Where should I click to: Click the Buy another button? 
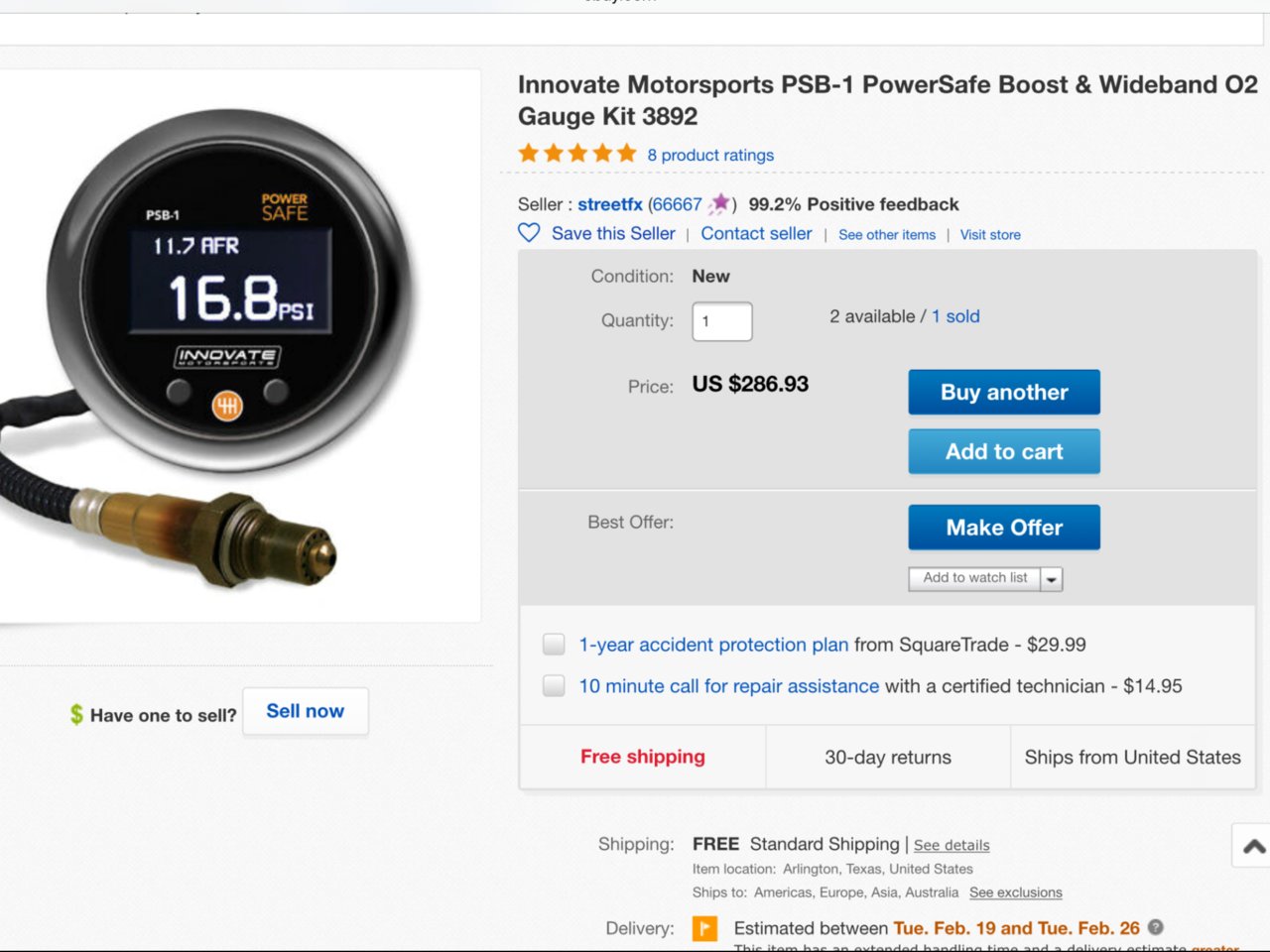pos(1004,392)
